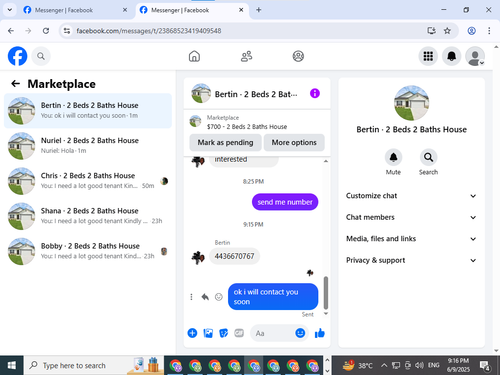Click the Windows taskbar search box
Screen dimensions: 500x375
[94, 365]
